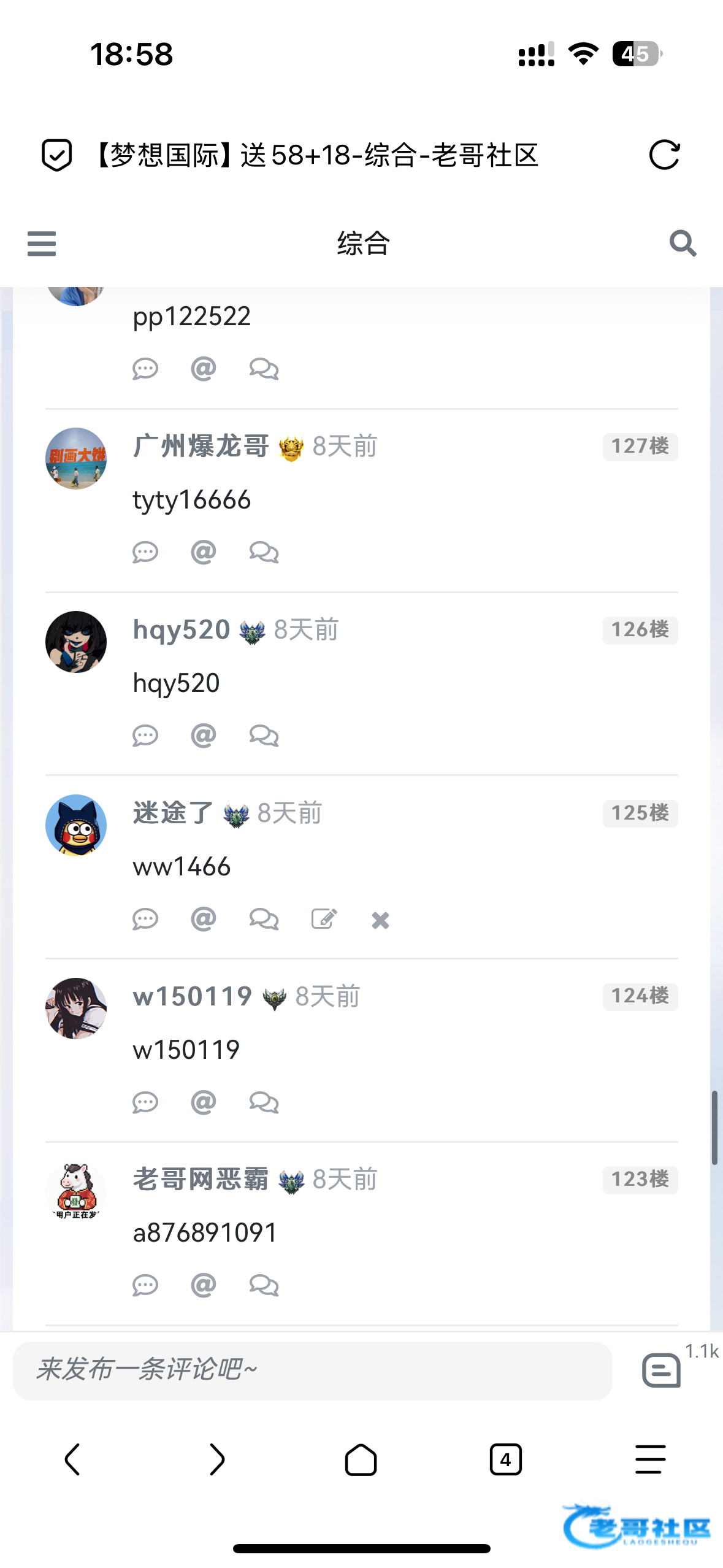Open the browser home page button
The width and height of the screenshot is (723, 1568).
pyautogui.click(x=361, y=1459)
